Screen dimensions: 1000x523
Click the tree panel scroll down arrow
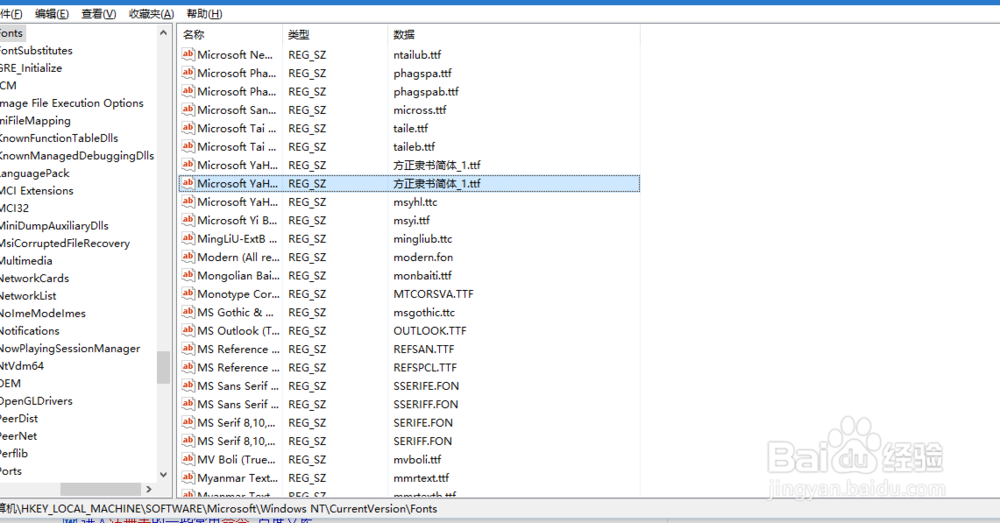pos(163,475)
